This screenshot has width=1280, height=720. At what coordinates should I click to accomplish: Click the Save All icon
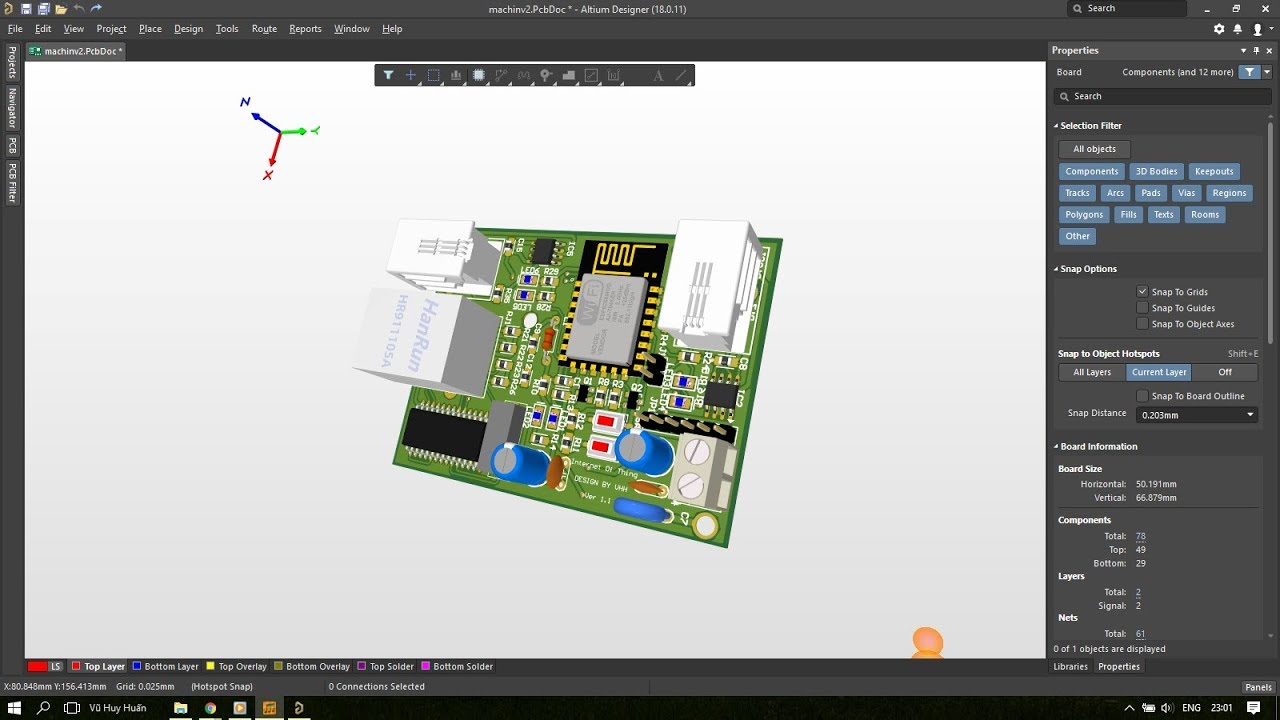click(44, 8)
